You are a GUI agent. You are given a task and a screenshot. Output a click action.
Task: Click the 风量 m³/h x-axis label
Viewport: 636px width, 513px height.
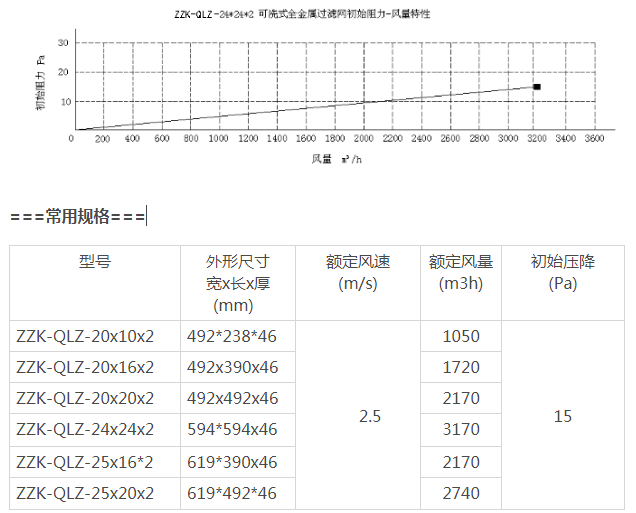[335, 158]
